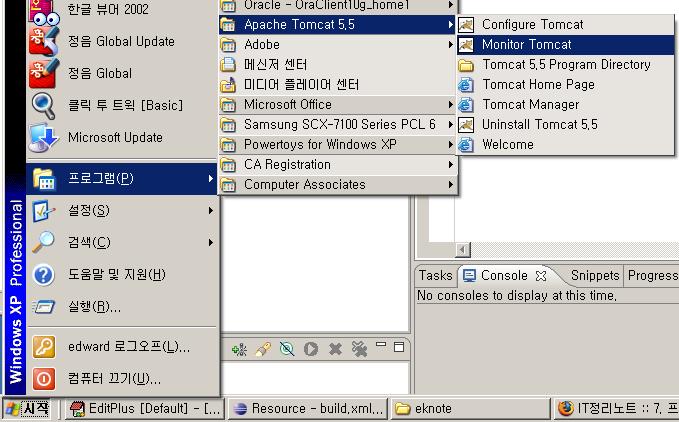Expand Powertoys for Windows XP group
Viewport: 679px width, 422px height.
pyautogui.click(x=337, y=144)
